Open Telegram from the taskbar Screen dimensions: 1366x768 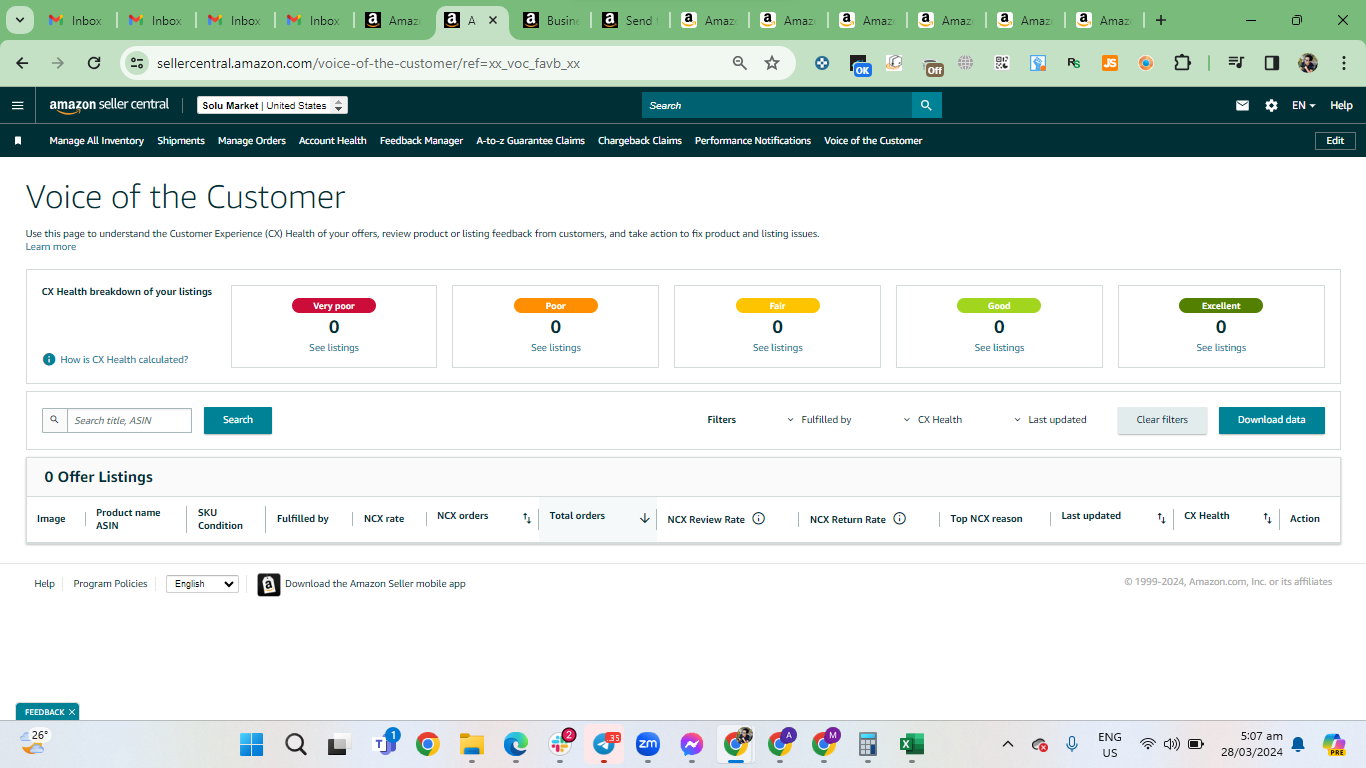[604, 744]
